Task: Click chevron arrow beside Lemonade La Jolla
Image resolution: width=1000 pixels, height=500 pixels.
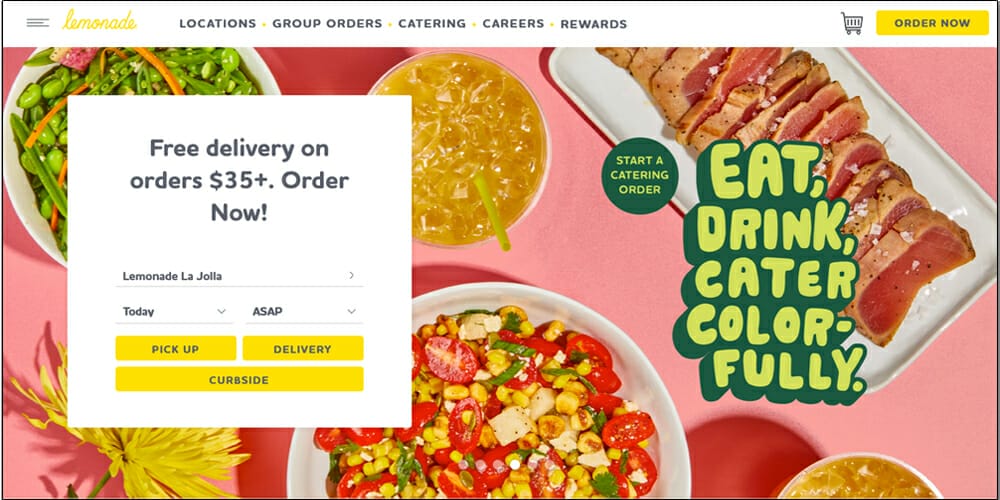Action: (x=351, y=276)
